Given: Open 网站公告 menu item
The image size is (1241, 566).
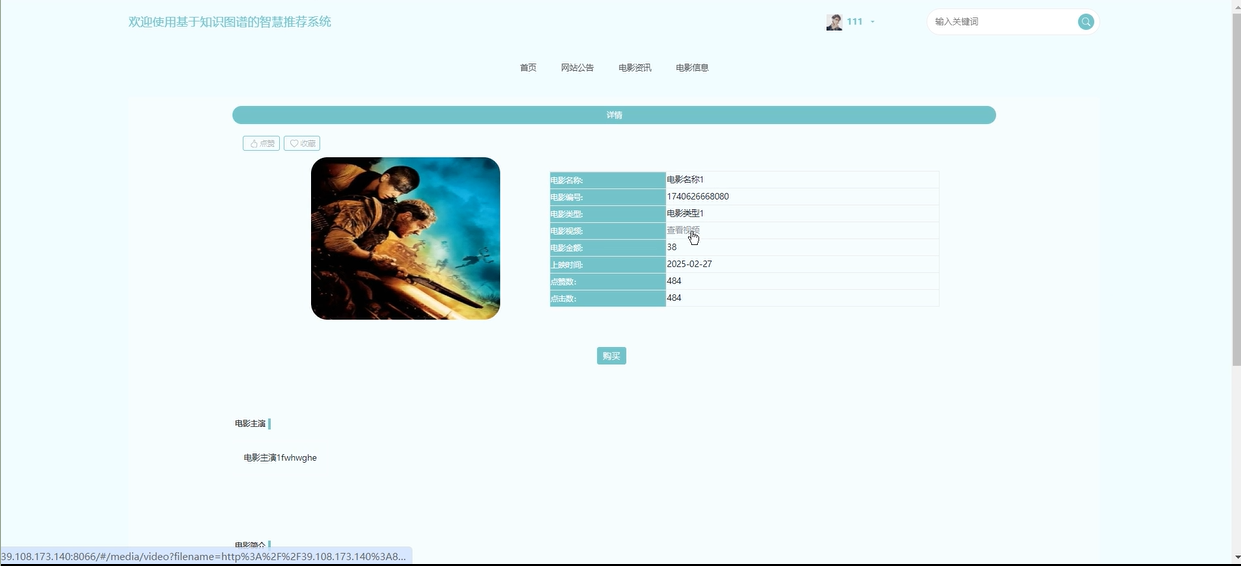Looking at the screenshot, I should pyautogui.click(x=577, y=68).
